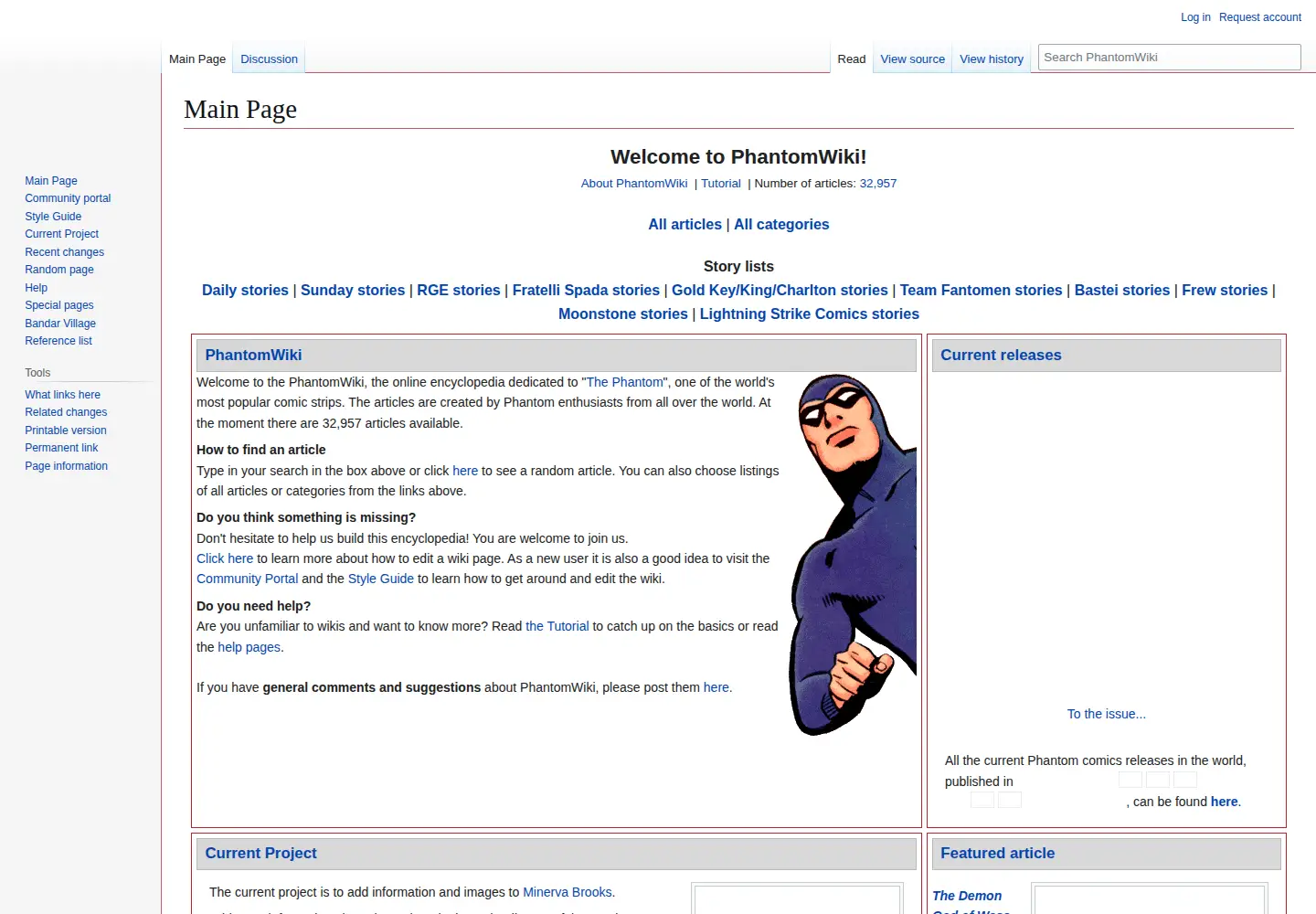Go to a Random page

point(59,270)
